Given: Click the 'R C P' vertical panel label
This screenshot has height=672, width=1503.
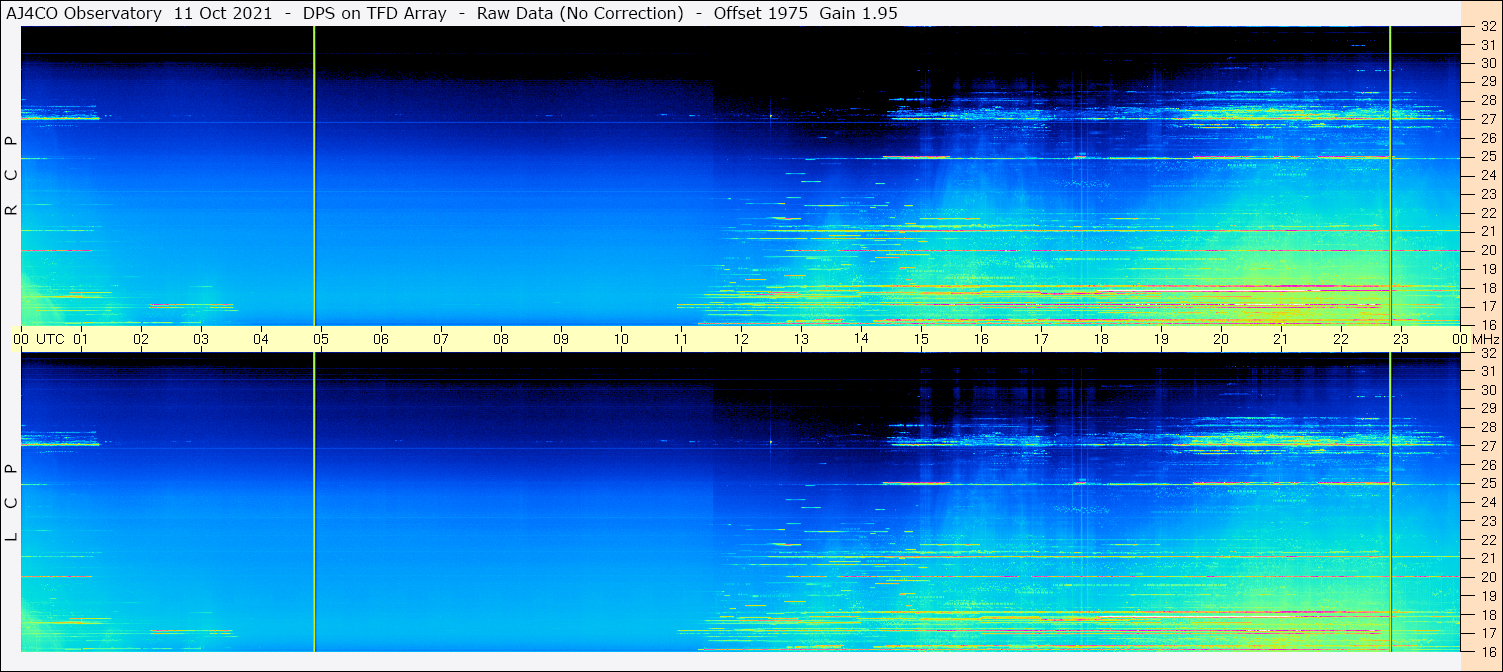Looking at the screenshot, I should [11, 176].
